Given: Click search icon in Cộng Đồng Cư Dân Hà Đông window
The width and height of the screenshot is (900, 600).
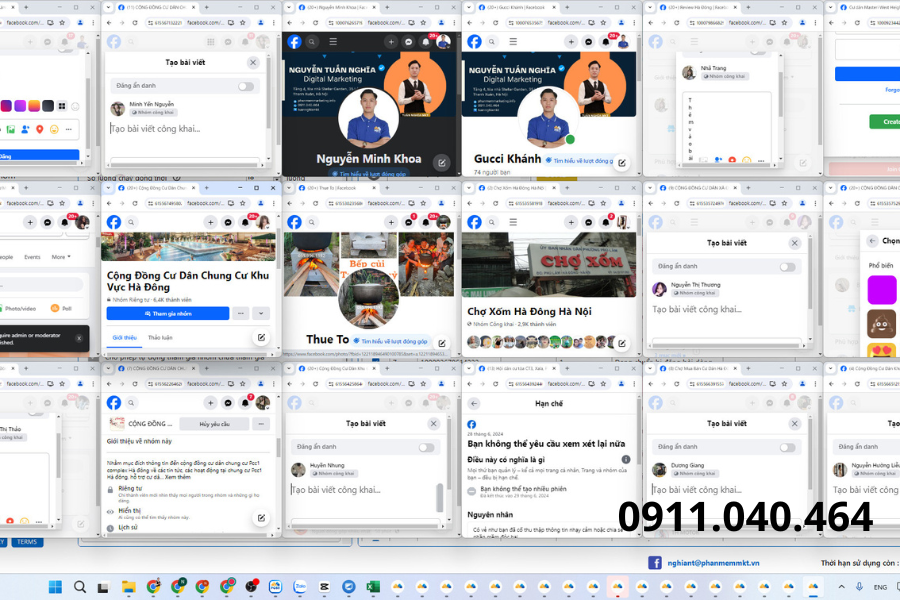Looking at the screenshot, I should point(131,222).
